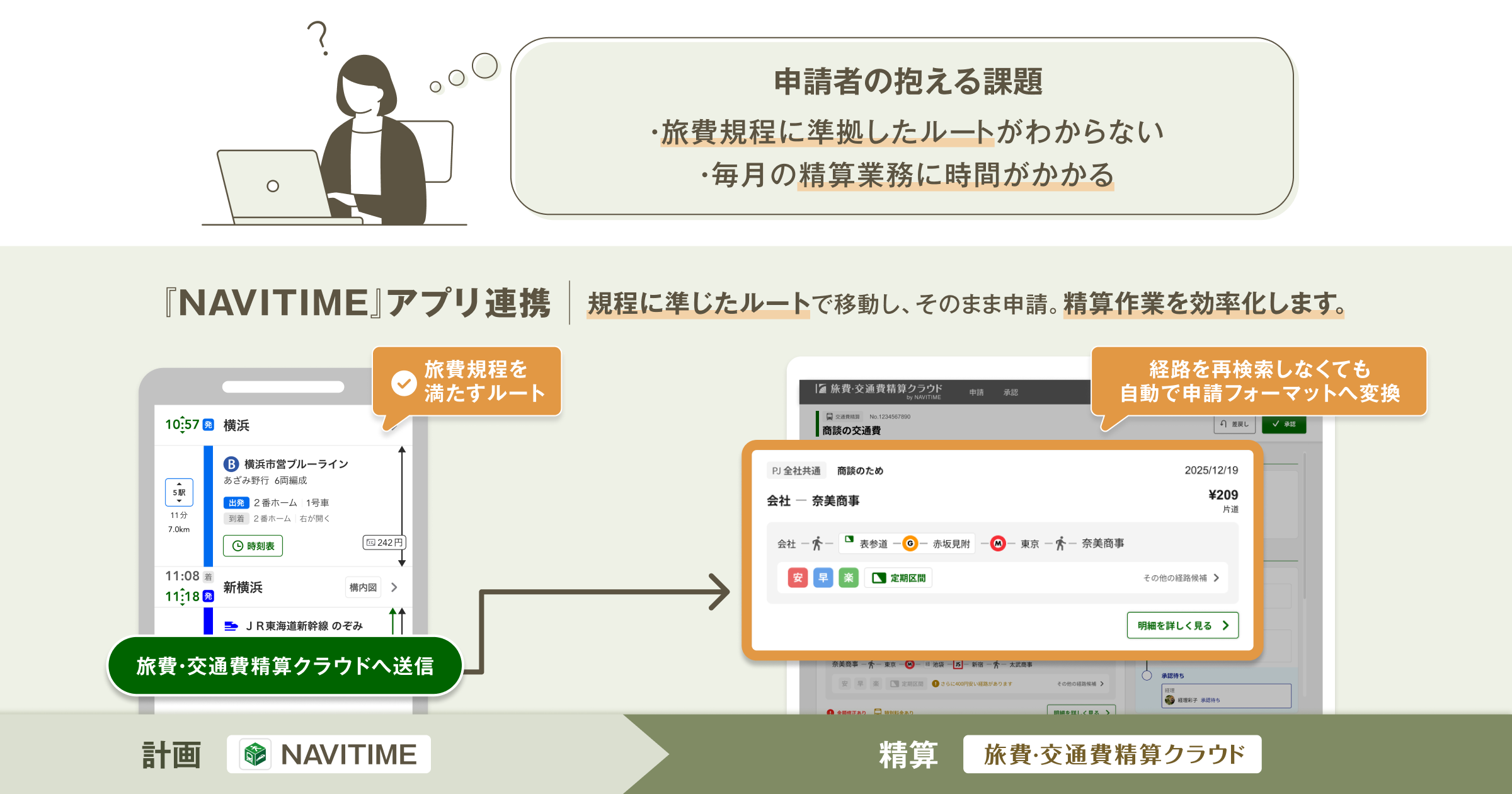The width and height of the screenshot is (1512, 794).
Task: Open the 承認 tab in header
Action: click(1011, 392)
